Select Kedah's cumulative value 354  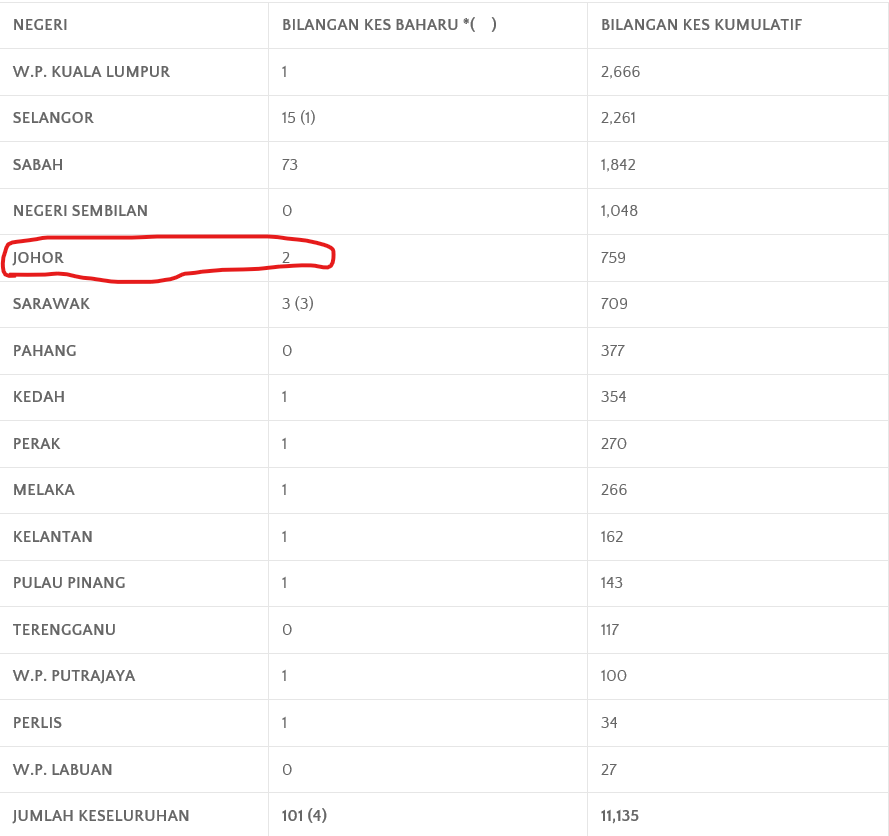613,397
